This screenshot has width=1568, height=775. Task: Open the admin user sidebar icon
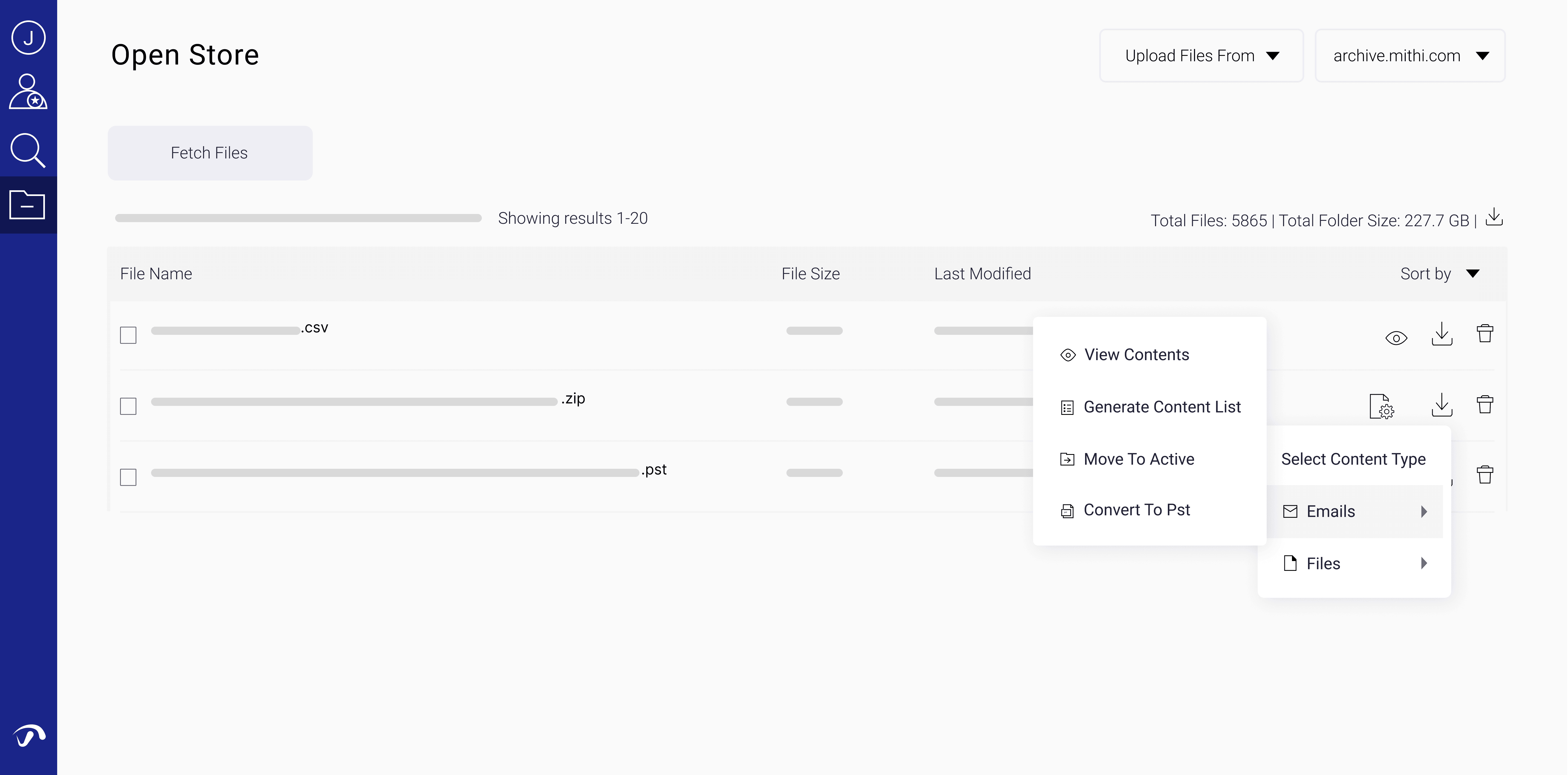pyautogui.click(x=28, y=92)
